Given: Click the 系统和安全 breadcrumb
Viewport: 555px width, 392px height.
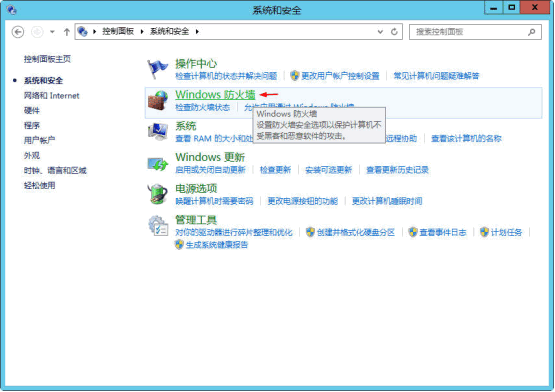Looking at the screenshot, I should point(169,32).
